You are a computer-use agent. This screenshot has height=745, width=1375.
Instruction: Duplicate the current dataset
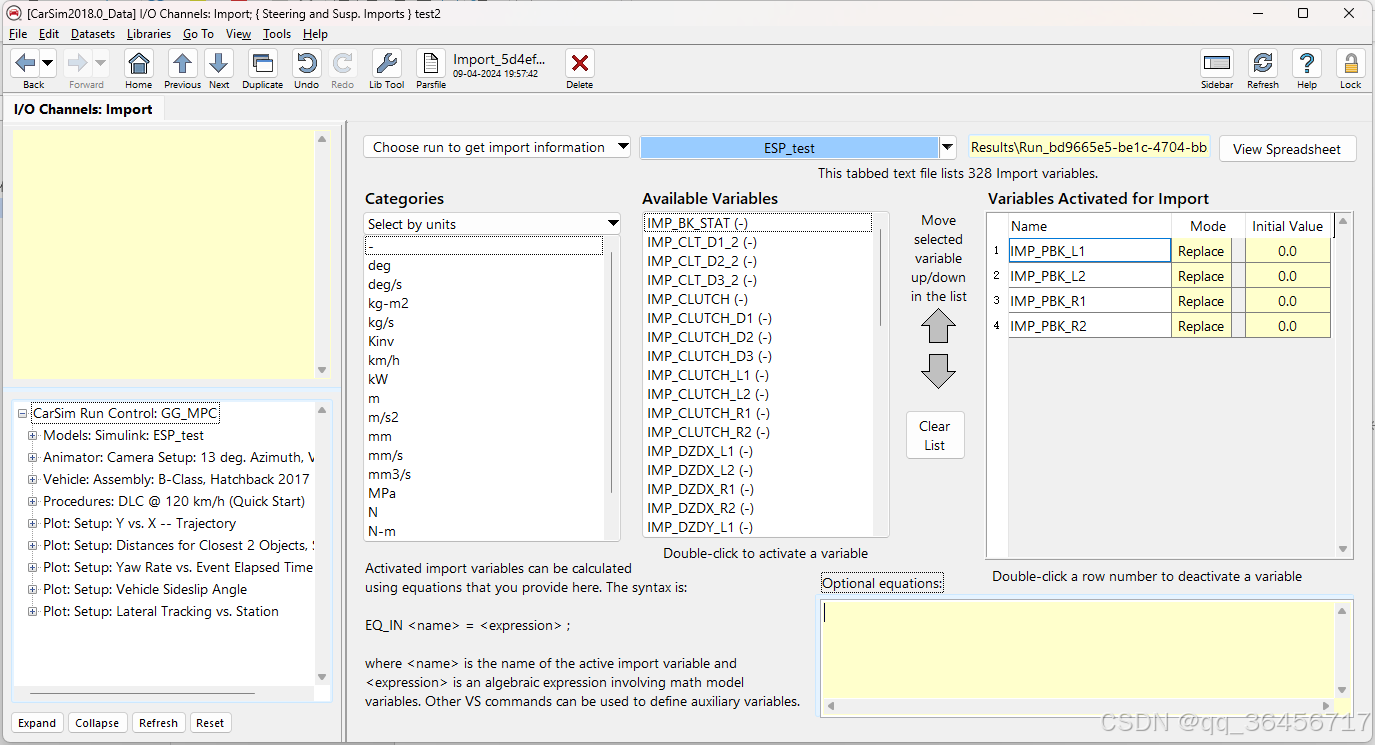(263, 64)
